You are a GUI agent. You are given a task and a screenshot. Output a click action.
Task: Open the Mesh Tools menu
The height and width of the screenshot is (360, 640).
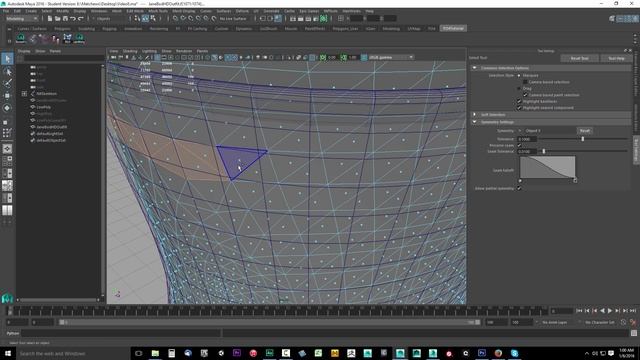click(158, 11)
